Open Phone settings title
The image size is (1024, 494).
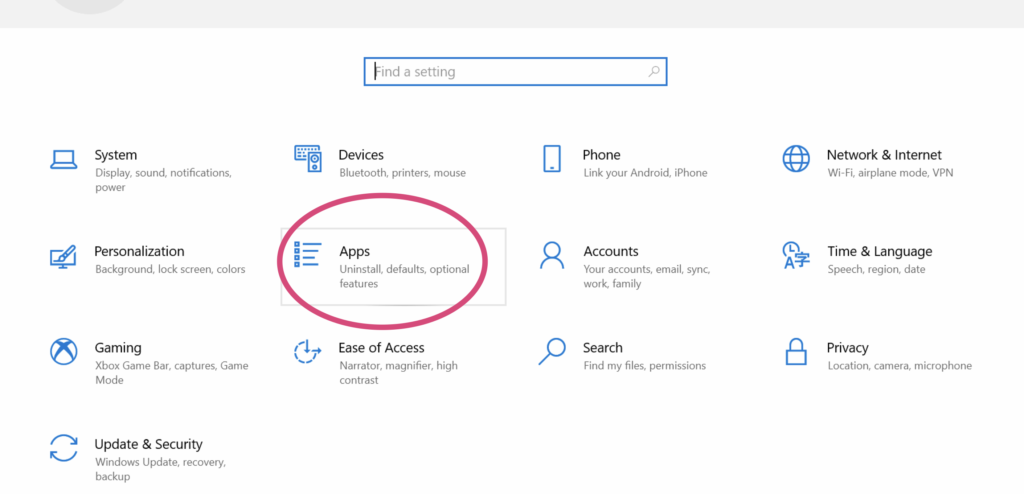click(601, 155)
